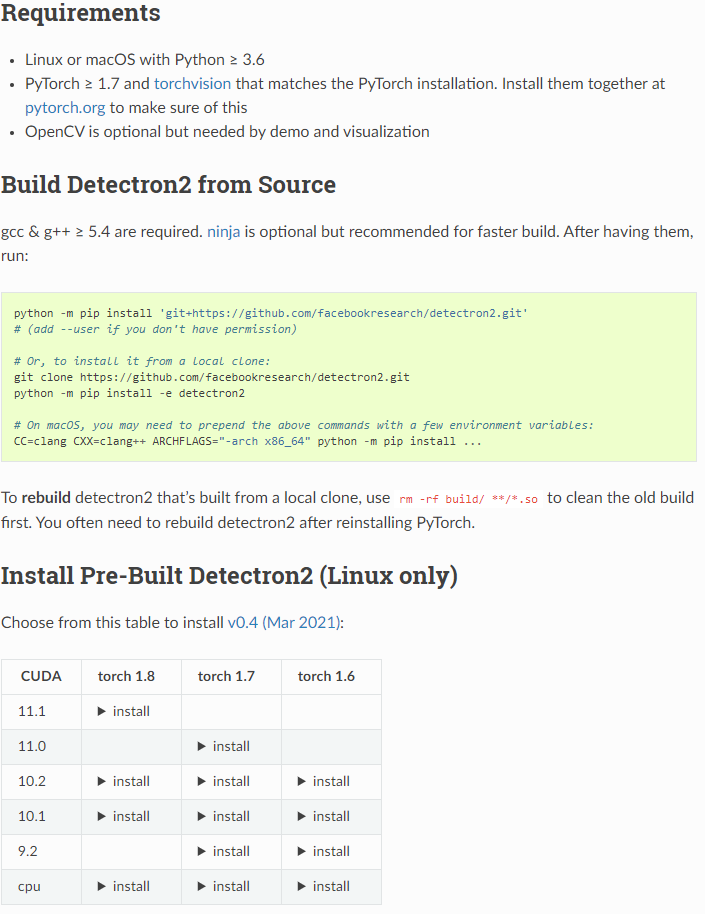Expand install for CUDA 11.0 torch 1.7
This screenshot has width=705, height=914.
point(223,746)
